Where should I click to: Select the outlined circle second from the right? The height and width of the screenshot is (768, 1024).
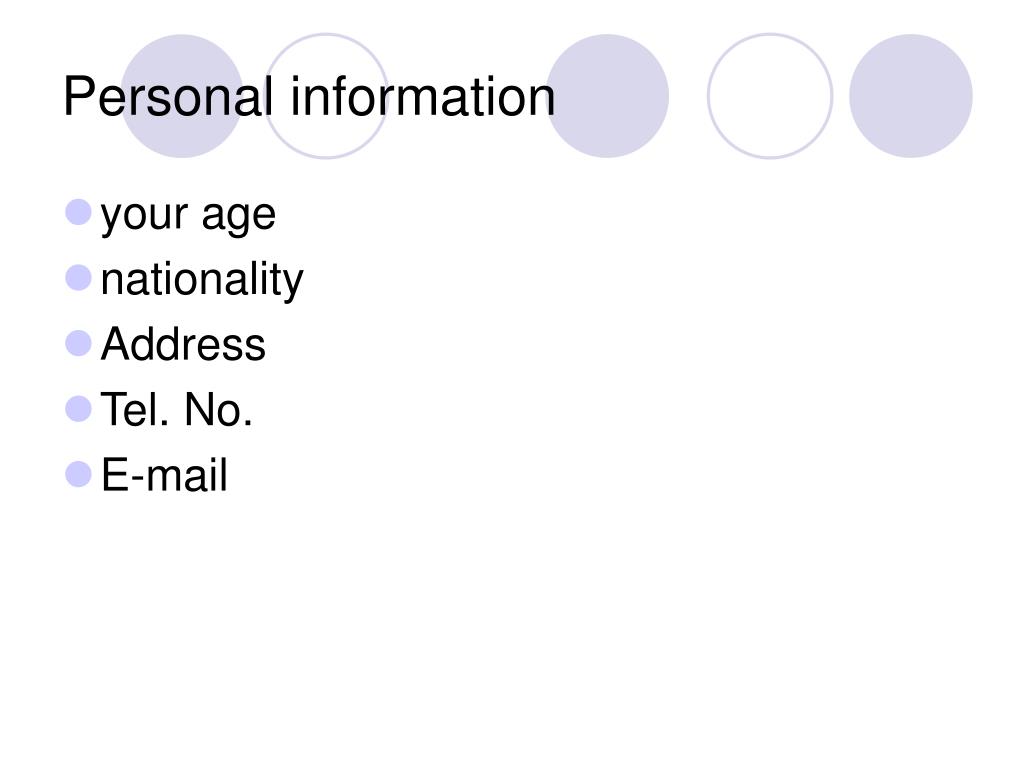tap(770, 96)
